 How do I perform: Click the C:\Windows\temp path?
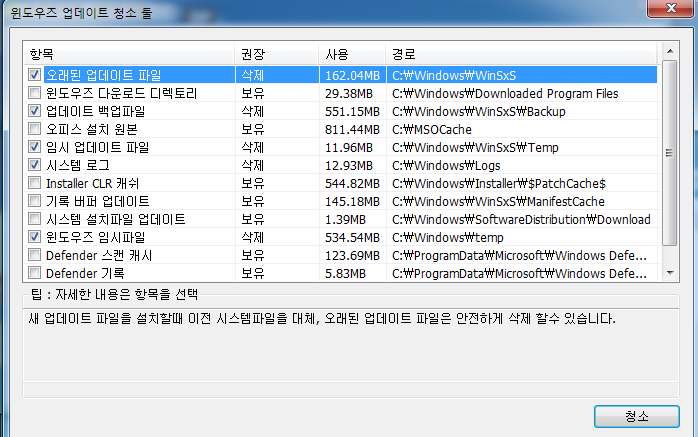click(x=447, y=238)
